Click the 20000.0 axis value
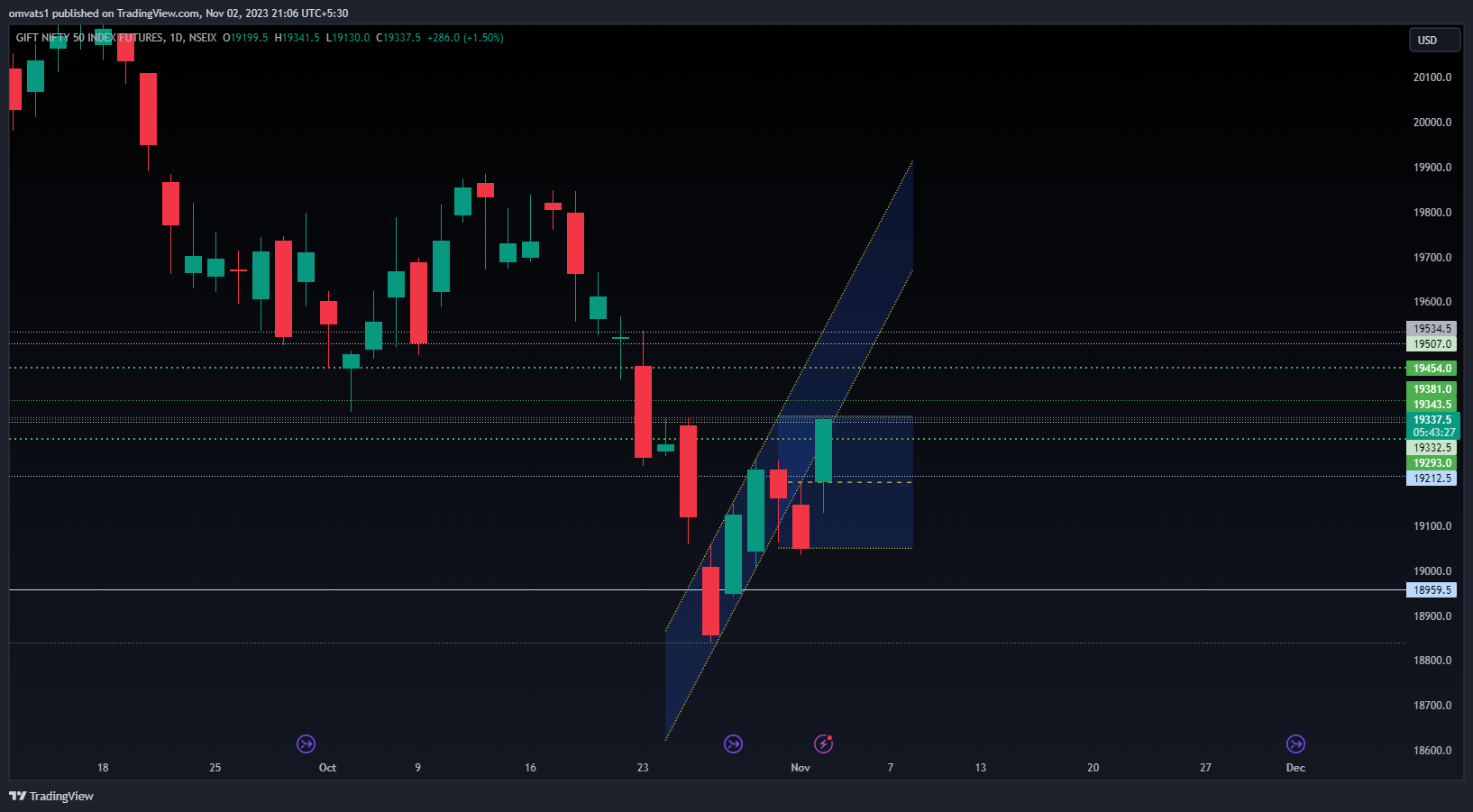The image size is (1473, 812). pyautogui.click(x=1432, y=123)
